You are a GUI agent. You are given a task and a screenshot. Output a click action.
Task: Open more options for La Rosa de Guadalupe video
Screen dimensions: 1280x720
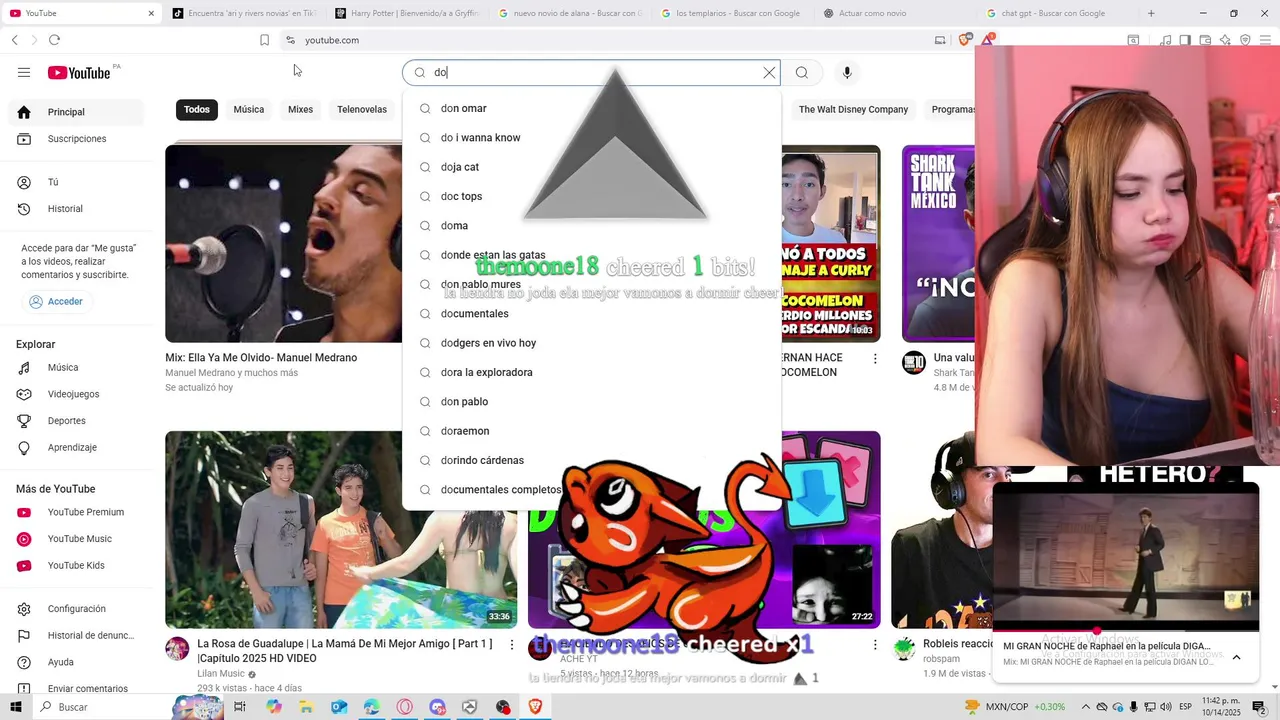512,645
